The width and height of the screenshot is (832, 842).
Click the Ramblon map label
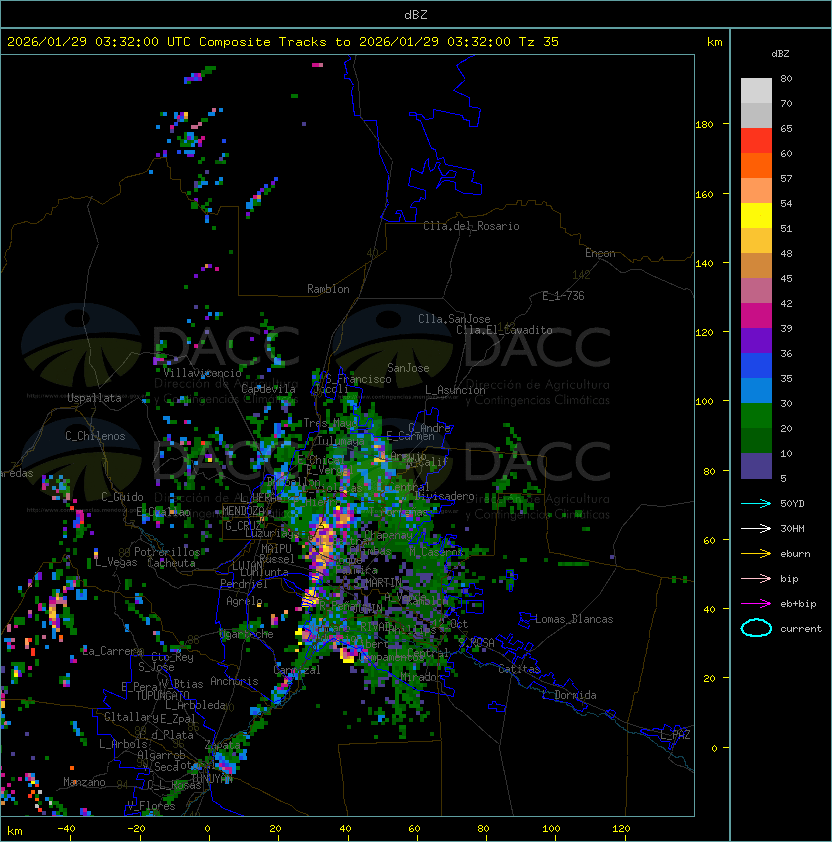point(328,289)
